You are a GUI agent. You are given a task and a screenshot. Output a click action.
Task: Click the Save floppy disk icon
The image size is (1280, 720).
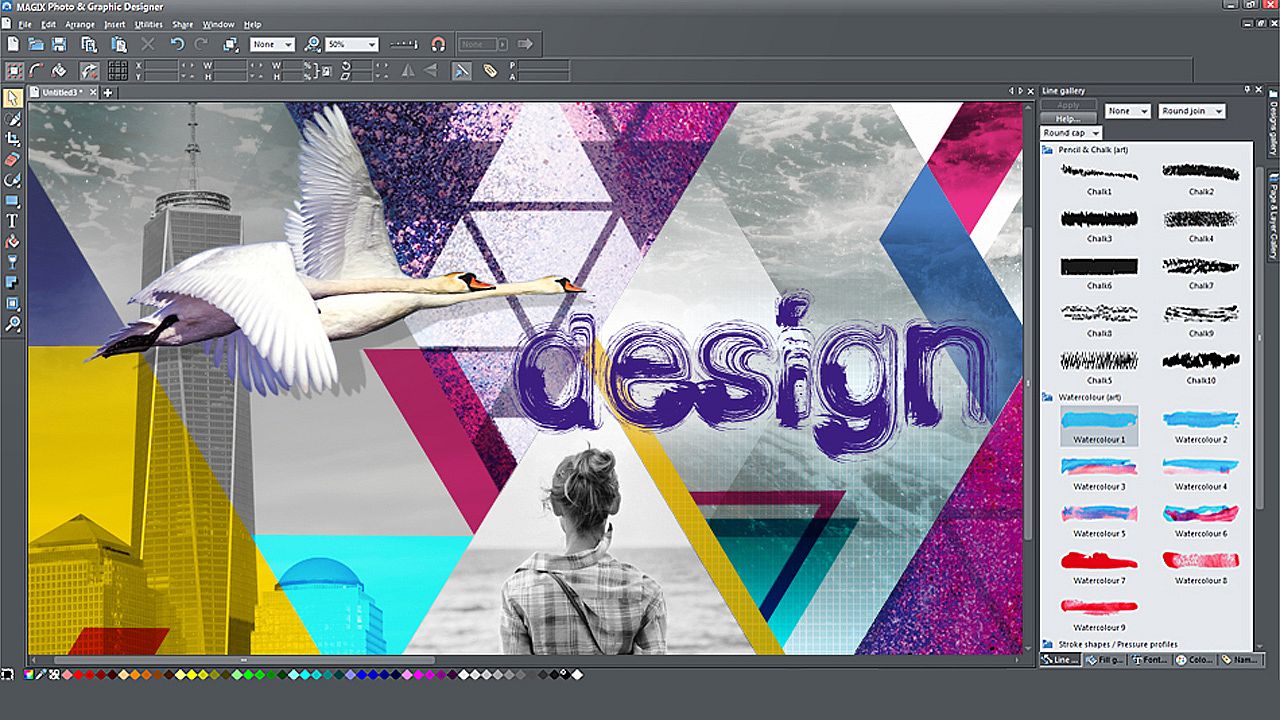click(59, 44)
